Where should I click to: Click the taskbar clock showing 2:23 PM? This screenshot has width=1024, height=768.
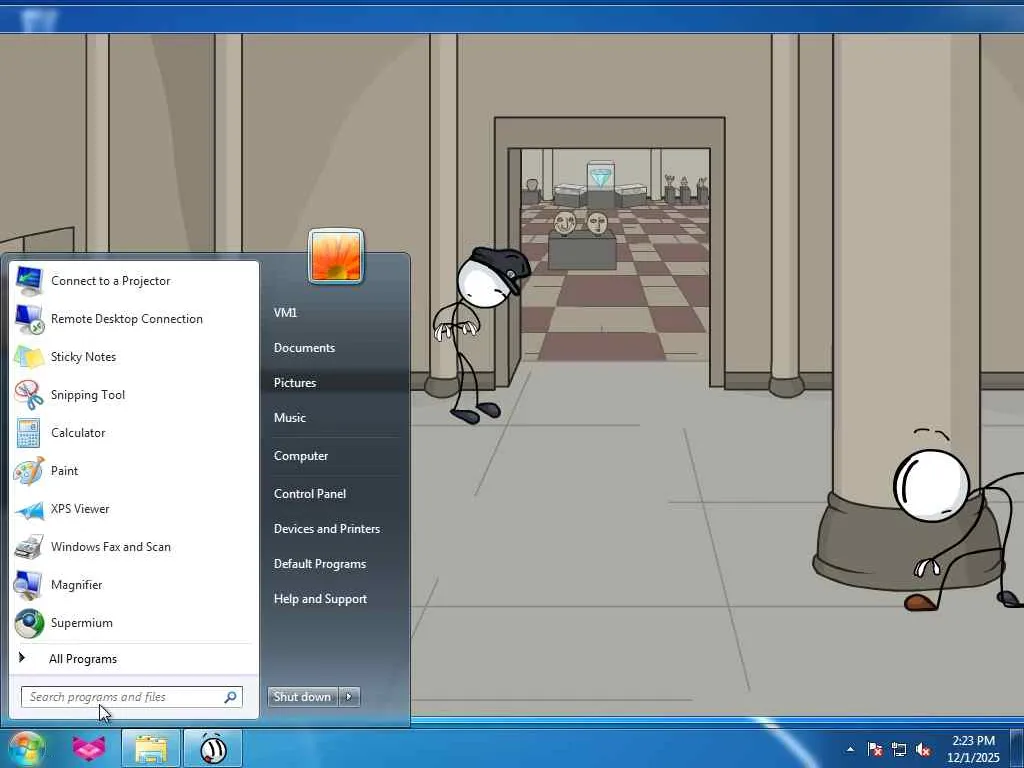pyautogui.click(x=974, y=749)
